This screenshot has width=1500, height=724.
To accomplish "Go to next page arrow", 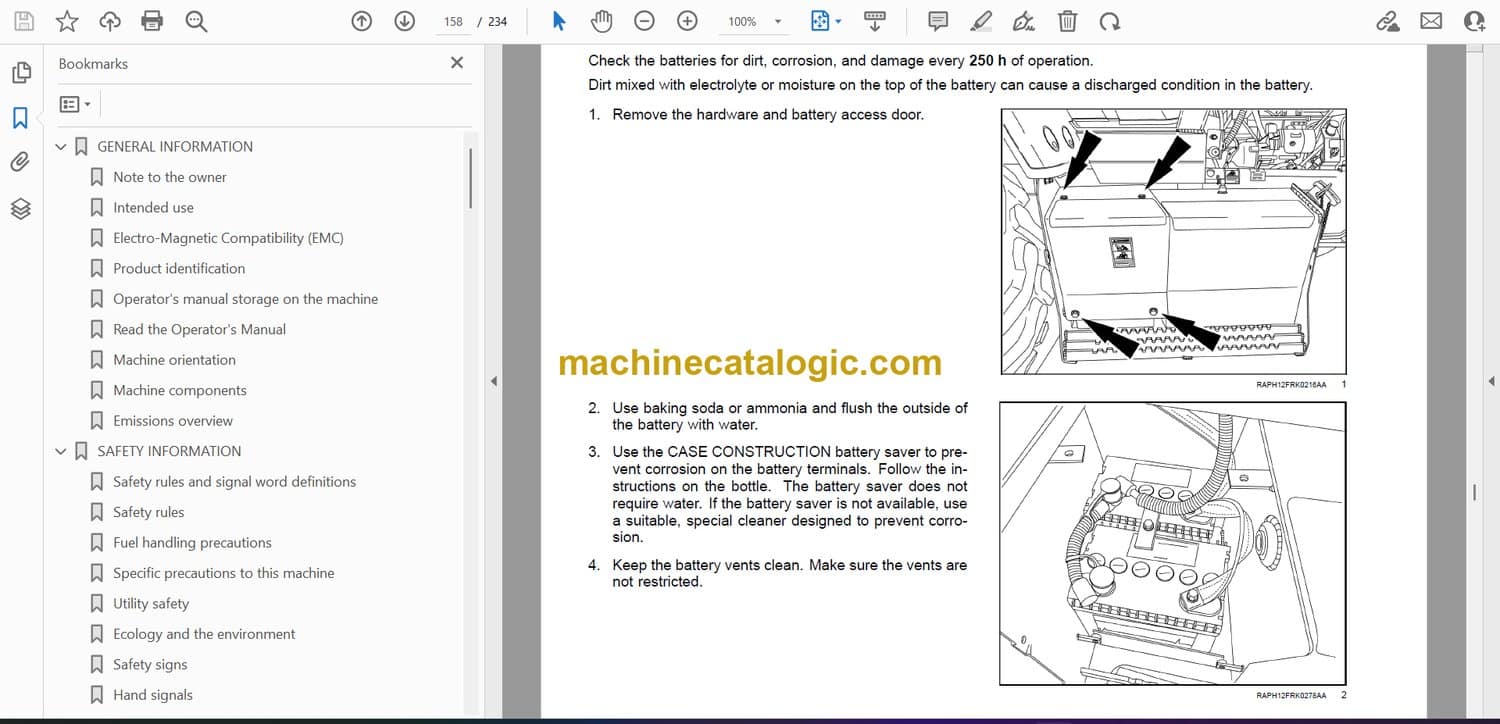I will click(x=404, y=21).
